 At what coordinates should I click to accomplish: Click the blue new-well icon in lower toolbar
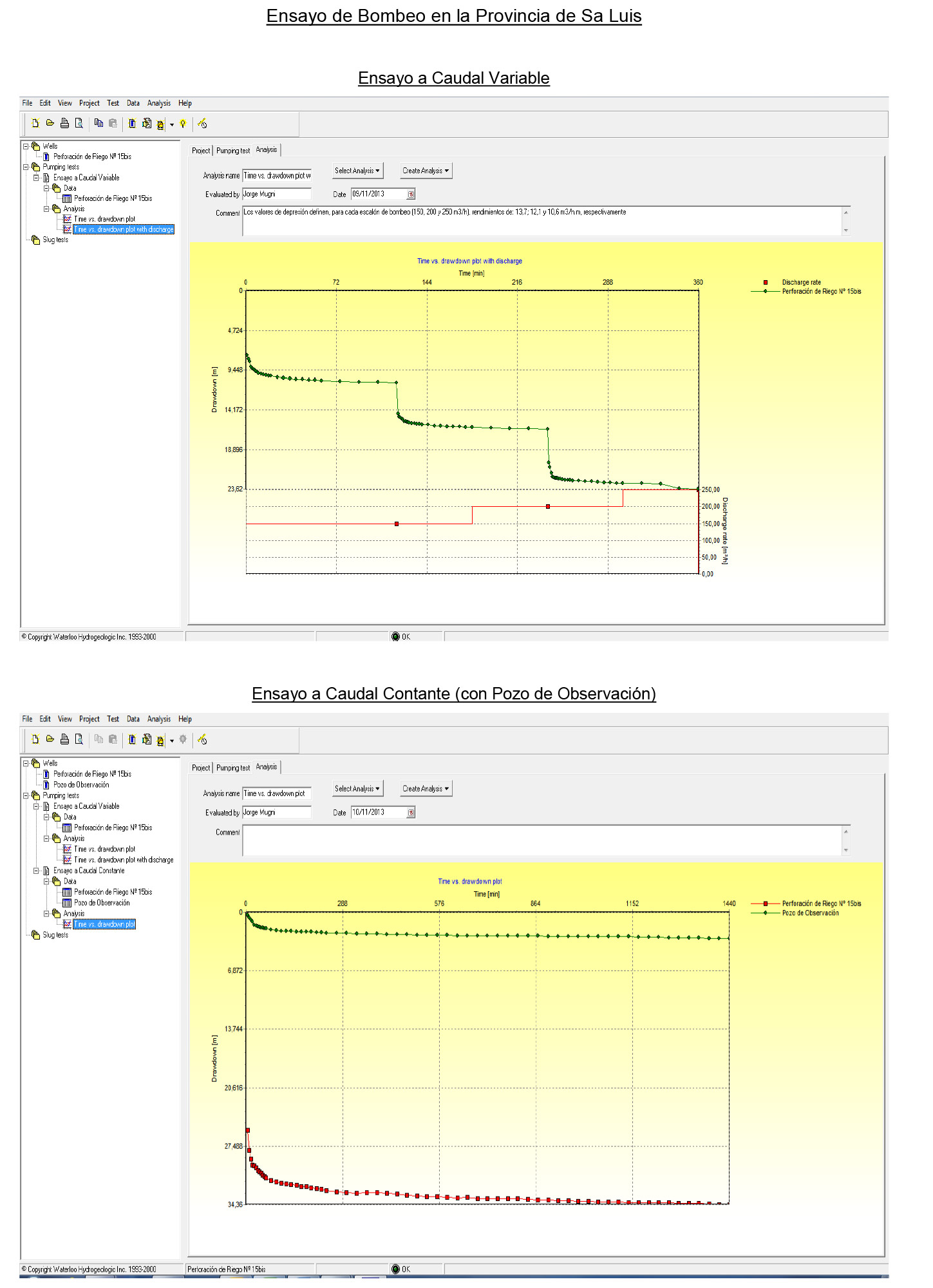tap(132, 739)
